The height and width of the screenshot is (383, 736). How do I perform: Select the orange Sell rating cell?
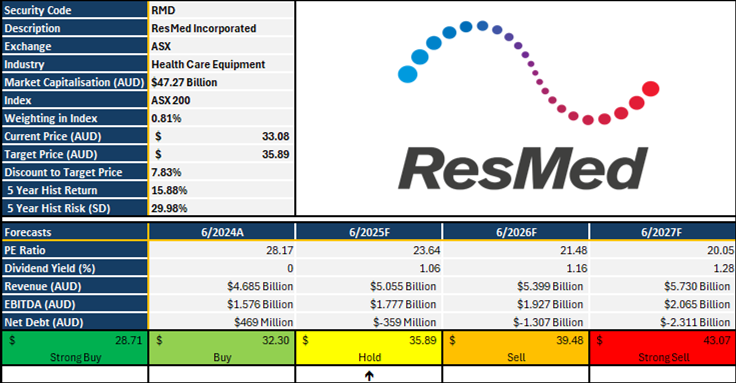516,348
